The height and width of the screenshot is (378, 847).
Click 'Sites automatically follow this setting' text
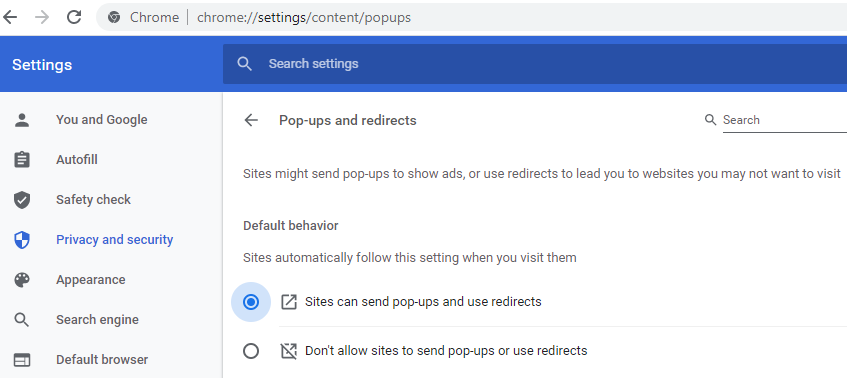coord(409,258)
